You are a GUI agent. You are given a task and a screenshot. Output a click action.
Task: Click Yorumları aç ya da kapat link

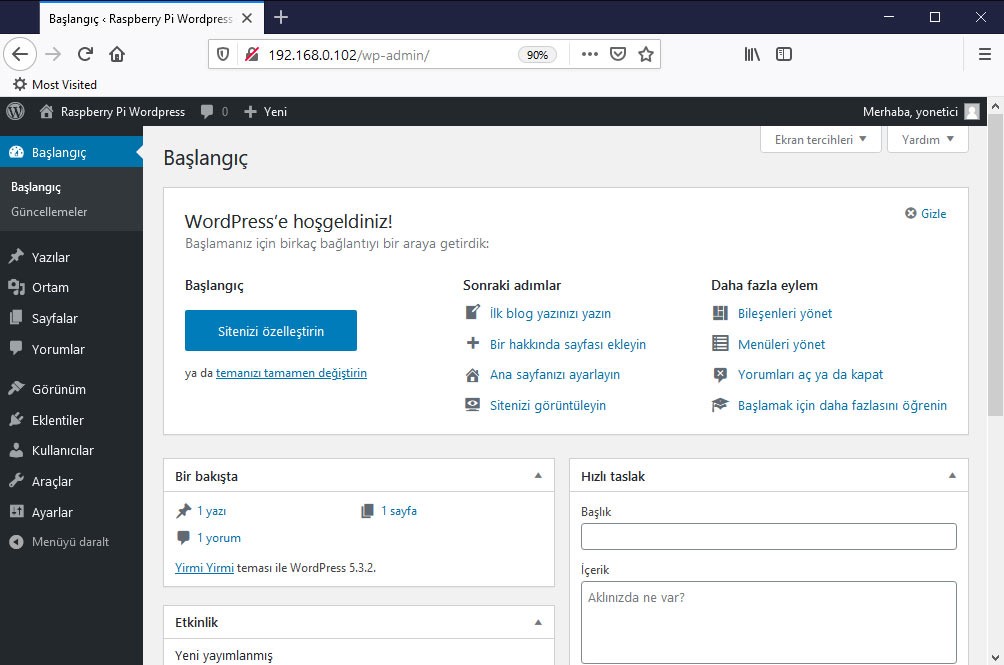click(x=810, y=374)
